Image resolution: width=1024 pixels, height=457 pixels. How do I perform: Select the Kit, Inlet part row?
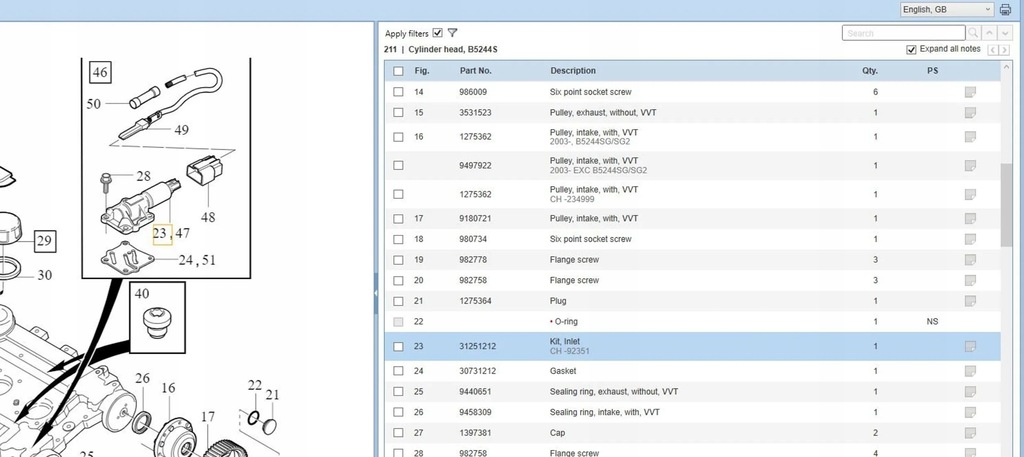600,346
